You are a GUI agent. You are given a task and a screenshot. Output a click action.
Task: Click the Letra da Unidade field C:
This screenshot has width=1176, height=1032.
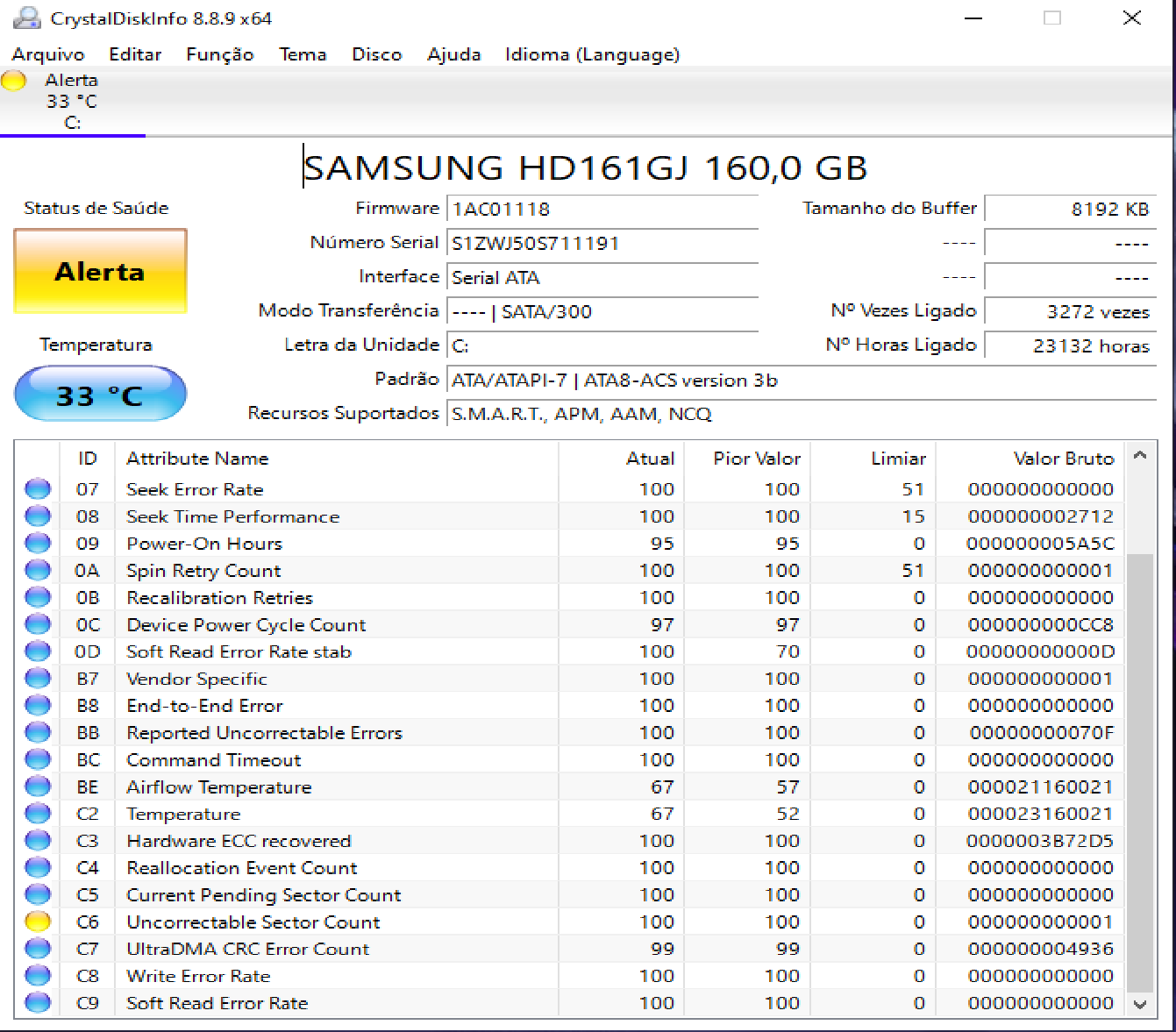coord(602,345)
